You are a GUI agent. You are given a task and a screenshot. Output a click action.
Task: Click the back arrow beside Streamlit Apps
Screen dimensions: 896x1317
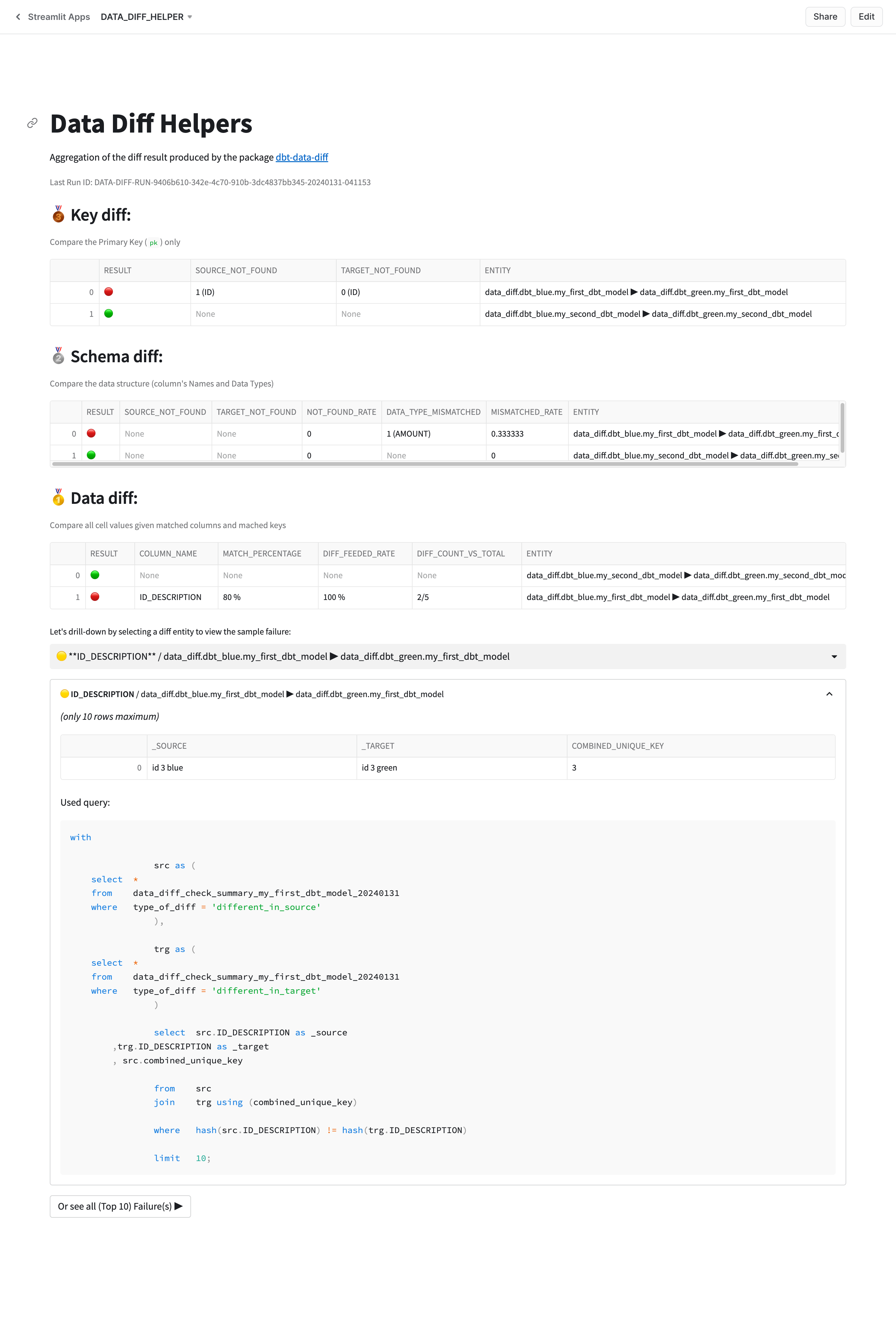coord(18,17)
